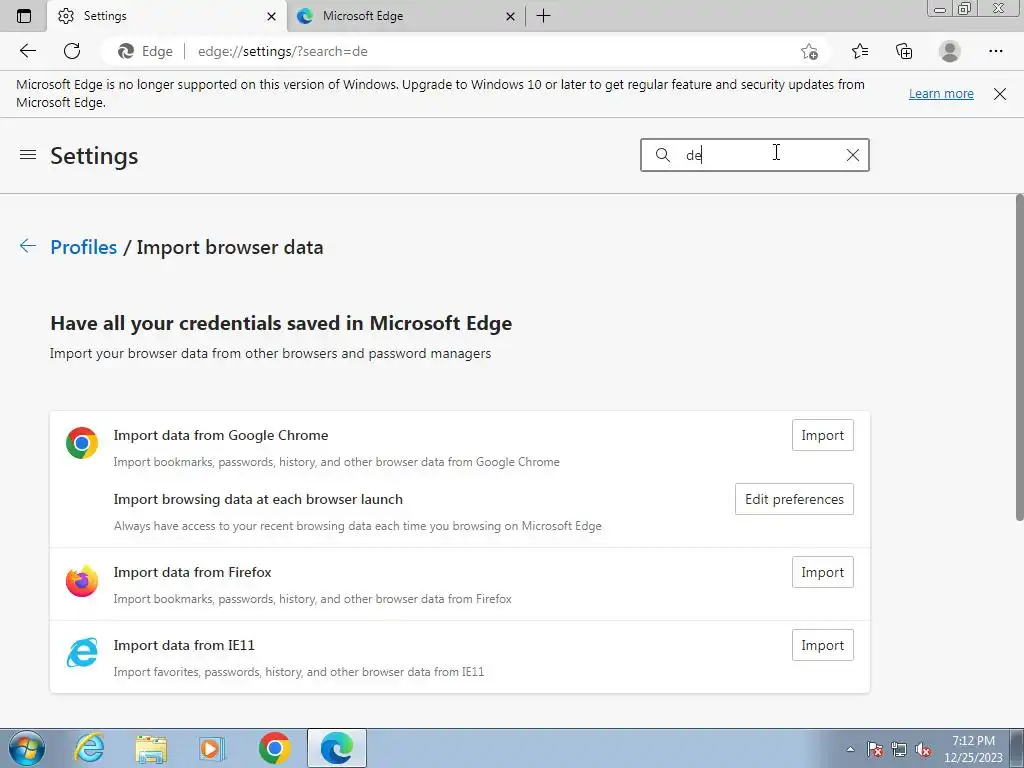Go back with blue Profiles arrow

point(27,246)
